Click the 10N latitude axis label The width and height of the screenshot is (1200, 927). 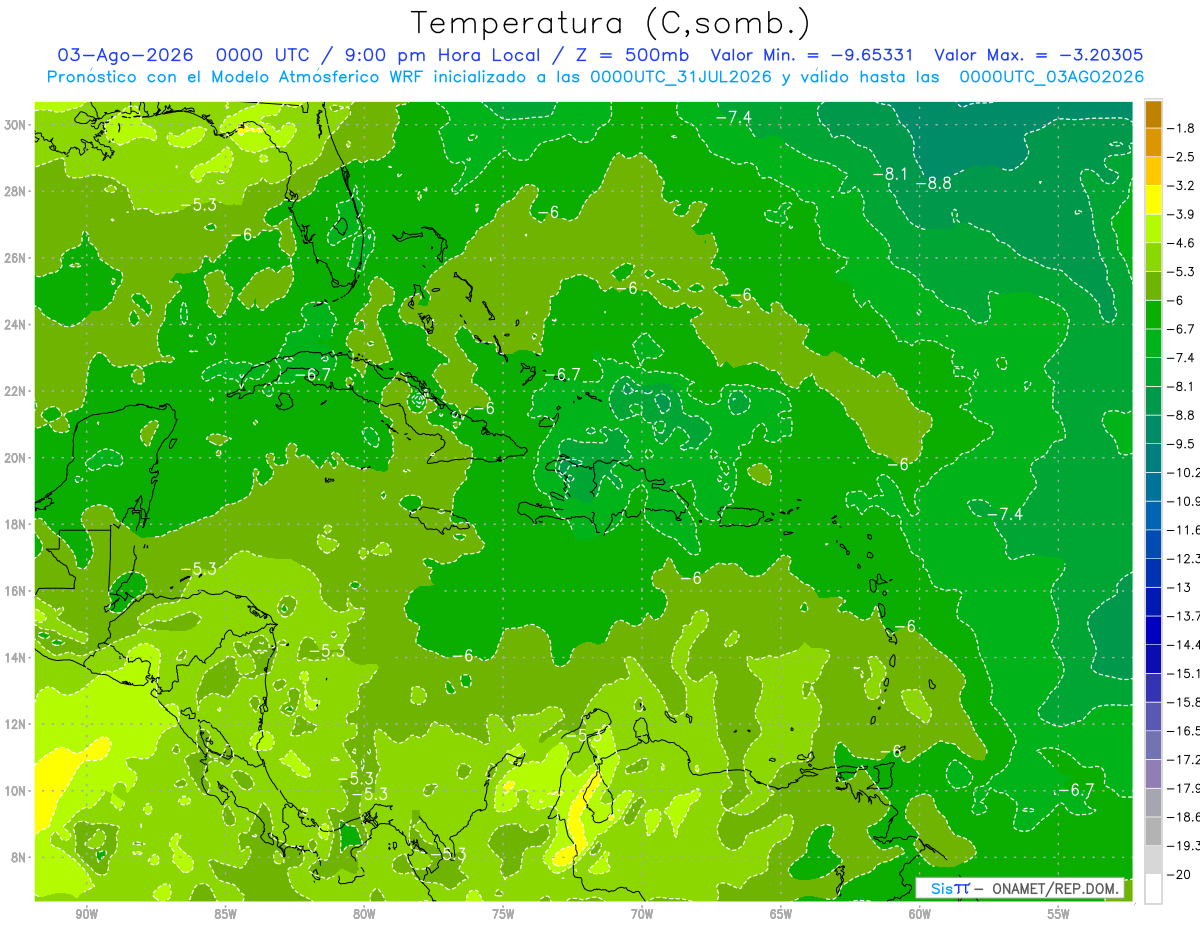coord(15,790)
